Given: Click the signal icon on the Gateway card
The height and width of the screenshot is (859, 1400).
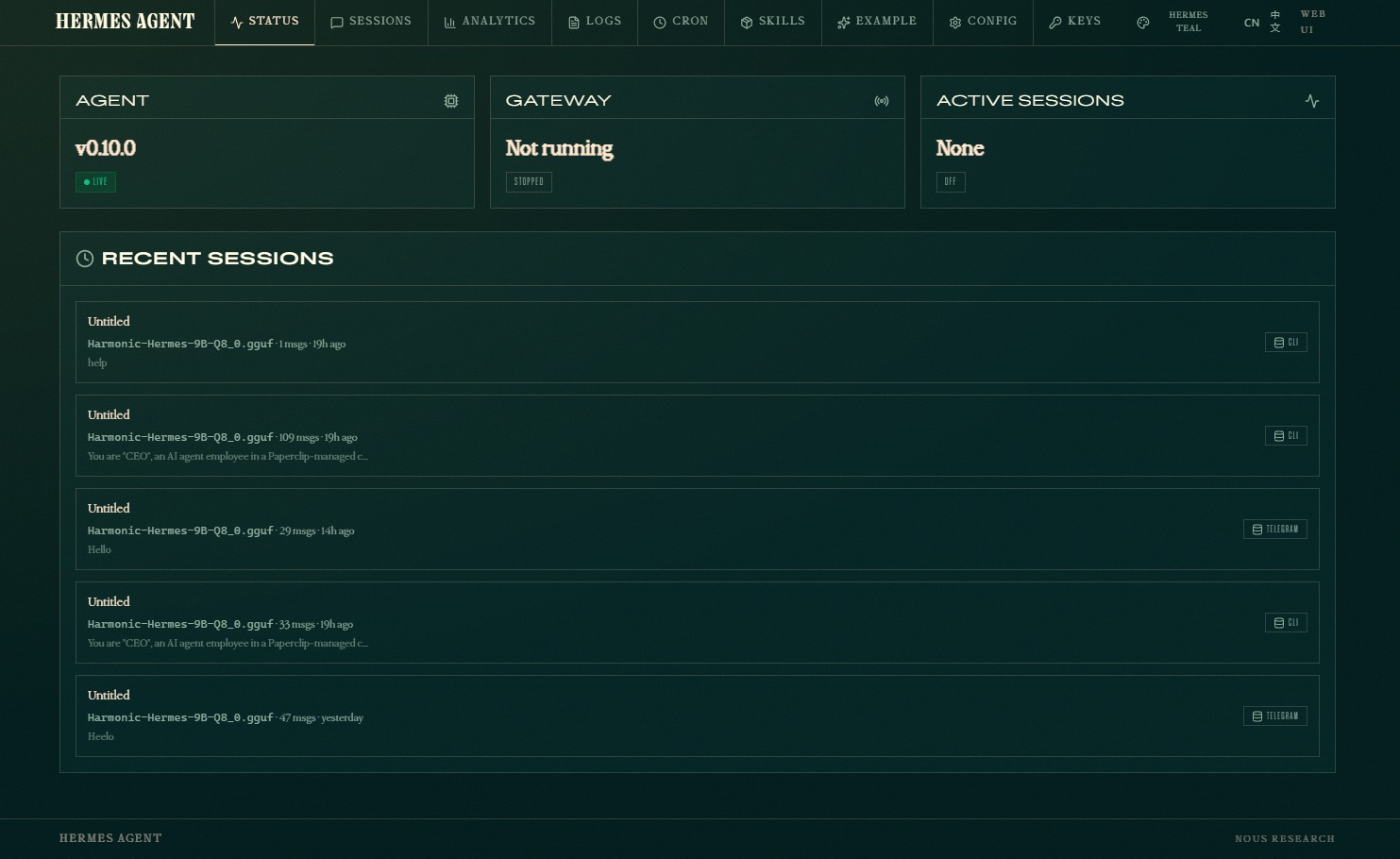Looking at the screenshot, I should pyautogui.click(x=882, y=101).
